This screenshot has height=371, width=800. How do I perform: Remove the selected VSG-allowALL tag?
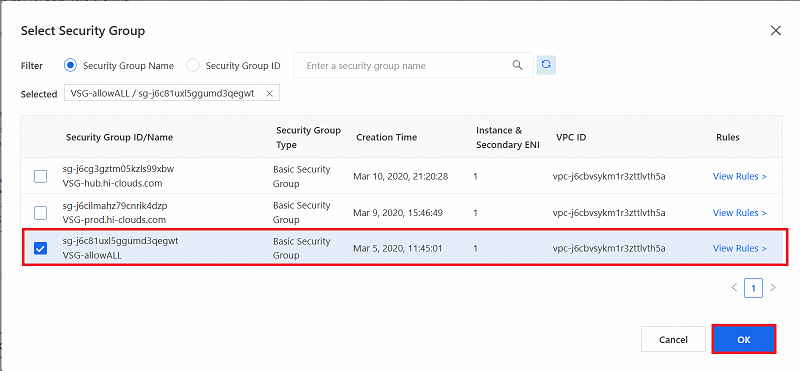pos(269,94)
